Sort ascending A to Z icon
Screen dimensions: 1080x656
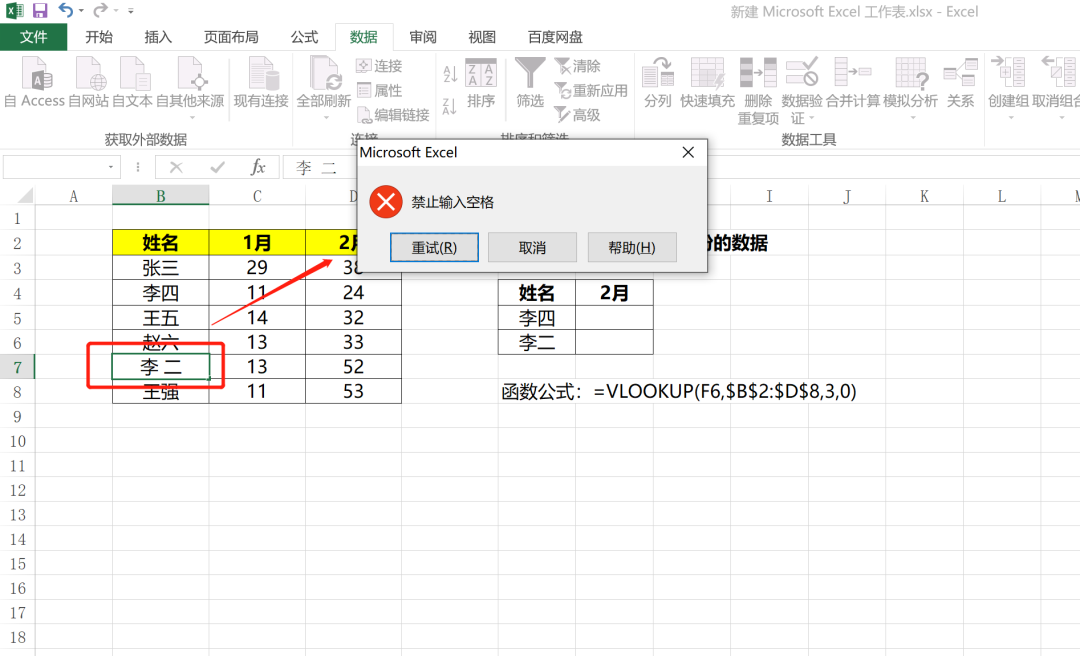pos(450,74)
